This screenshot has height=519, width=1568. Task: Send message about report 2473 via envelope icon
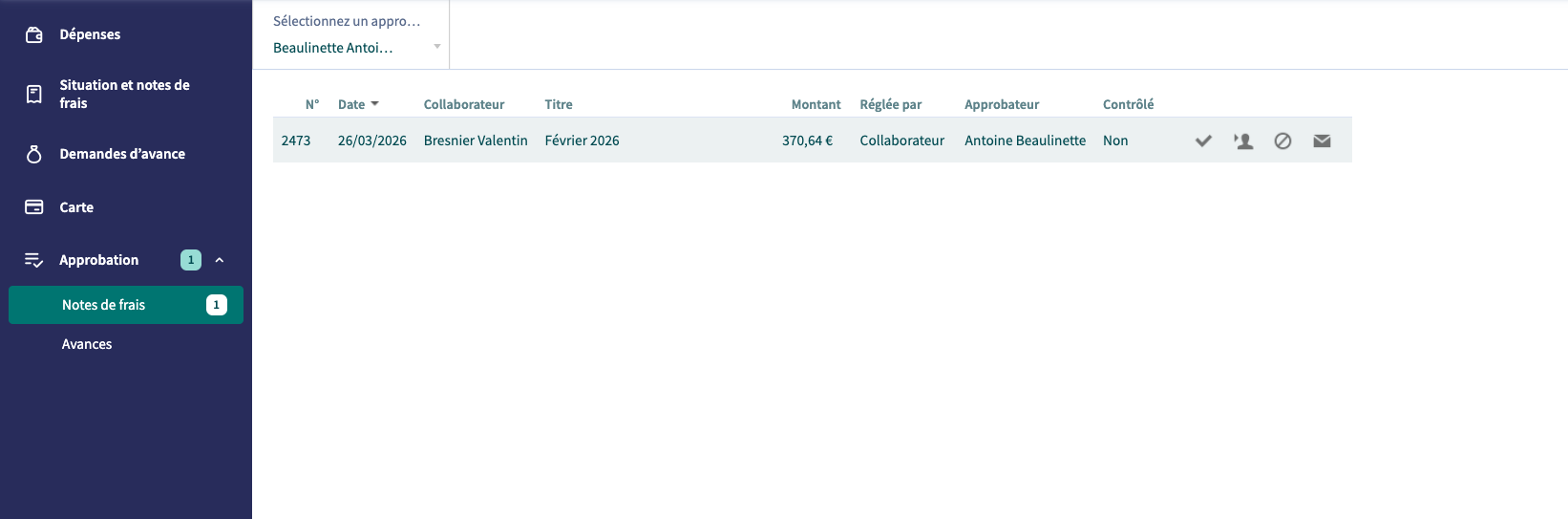[x=1322, y=141]
